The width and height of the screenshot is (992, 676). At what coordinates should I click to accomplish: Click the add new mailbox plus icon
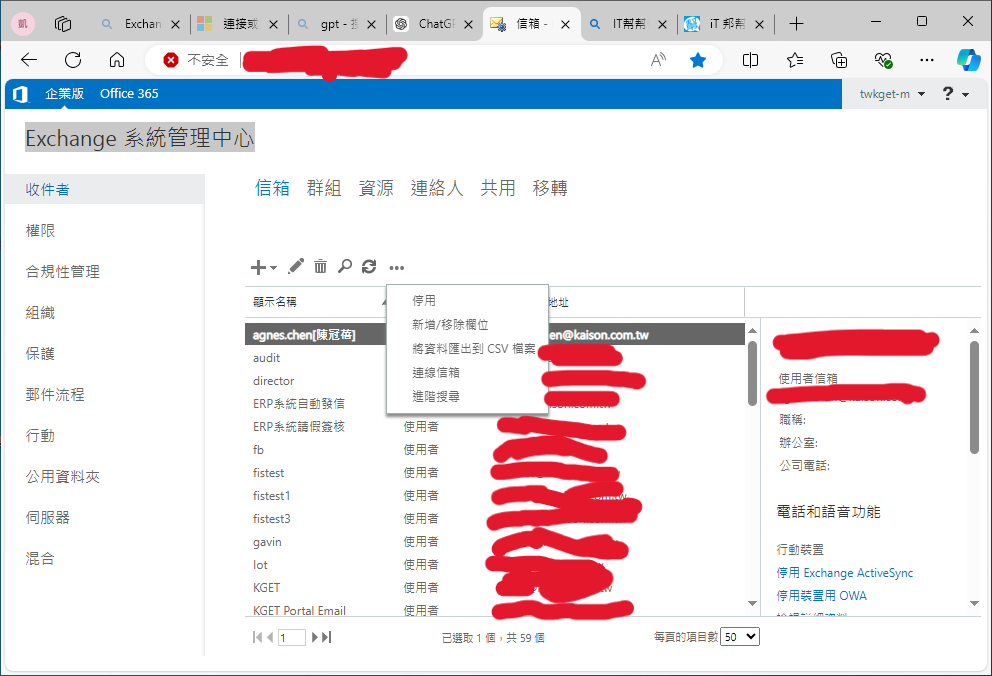coord(258,267)
